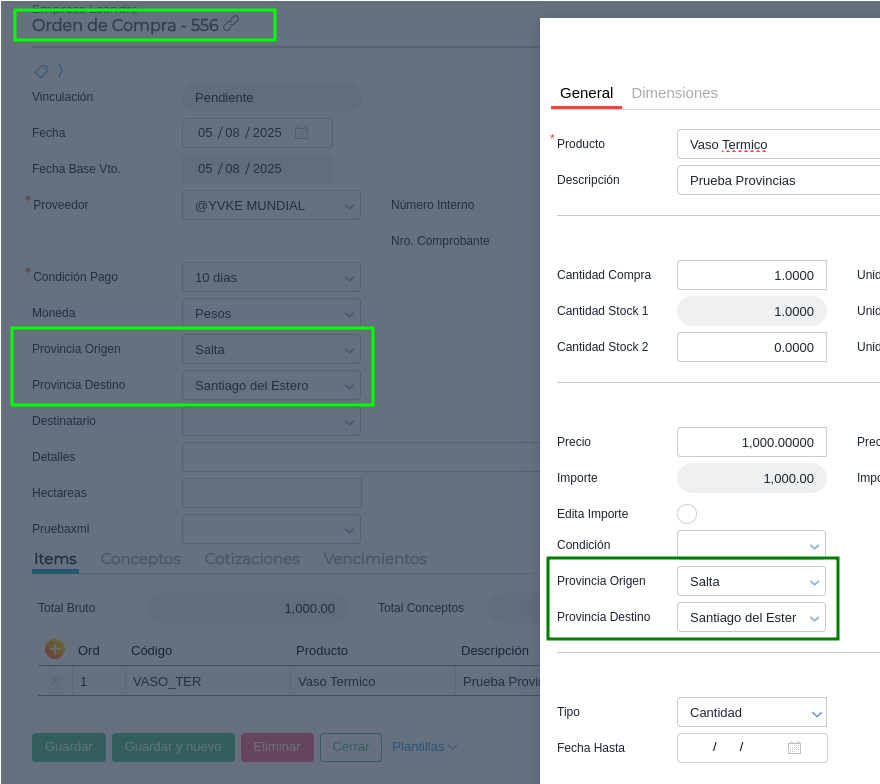The width and height of the screenshot is (880, 784).
Task: Click the Importe value 1,000.00
Action: click(x=751, y=478)
